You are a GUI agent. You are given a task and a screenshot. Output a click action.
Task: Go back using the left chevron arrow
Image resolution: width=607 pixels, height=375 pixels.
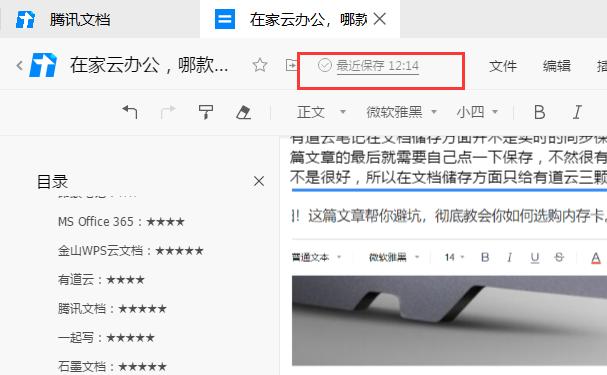19,65
